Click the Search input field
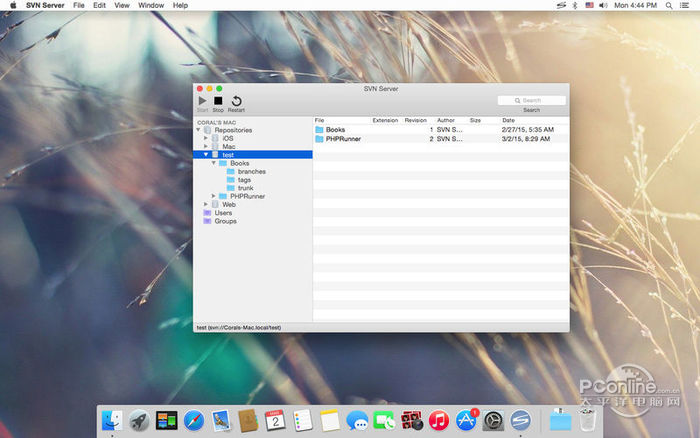This screenshot has width=700, height=438. click(532, 100)
